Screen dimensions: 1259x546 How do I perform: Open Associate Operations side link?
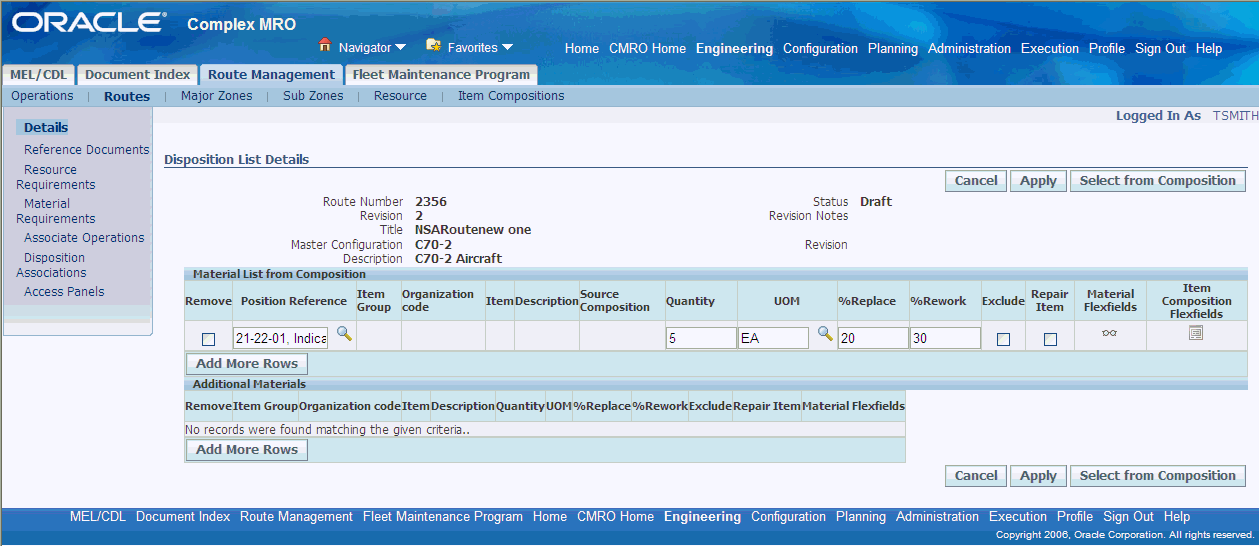tap(84, 237)
